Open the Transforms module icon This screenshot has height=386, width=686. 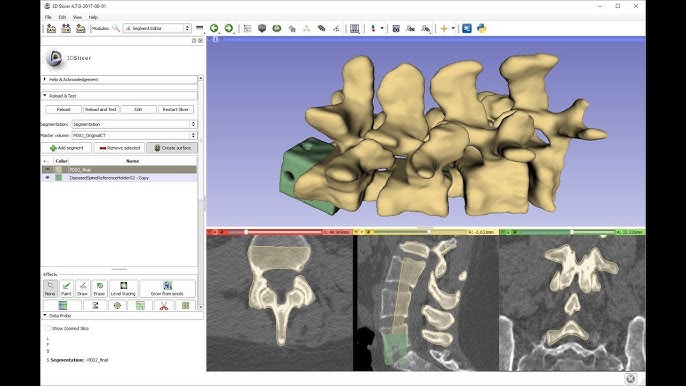(292, 28)
